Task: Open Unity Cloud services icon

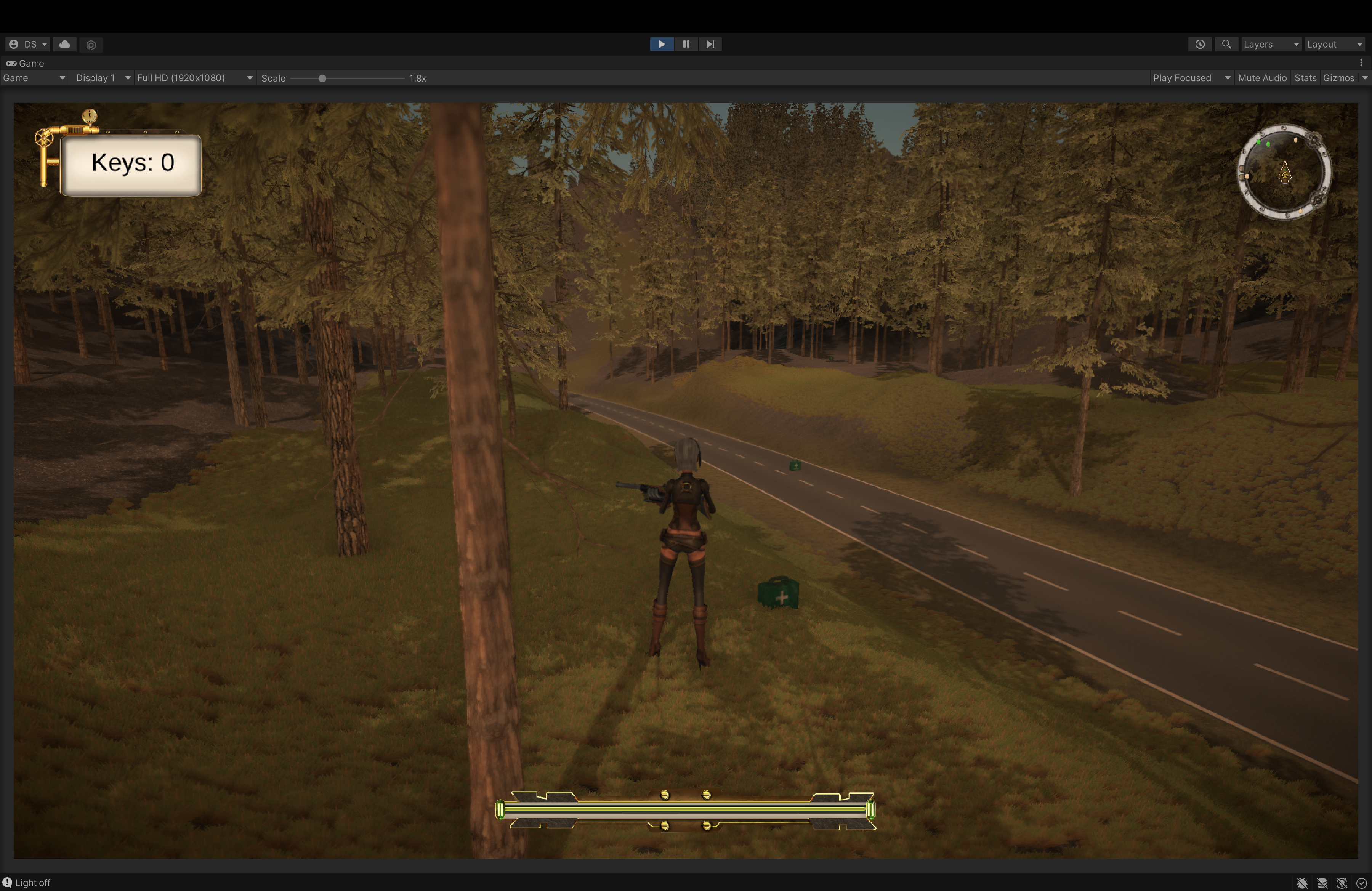Action: (64, 44)
